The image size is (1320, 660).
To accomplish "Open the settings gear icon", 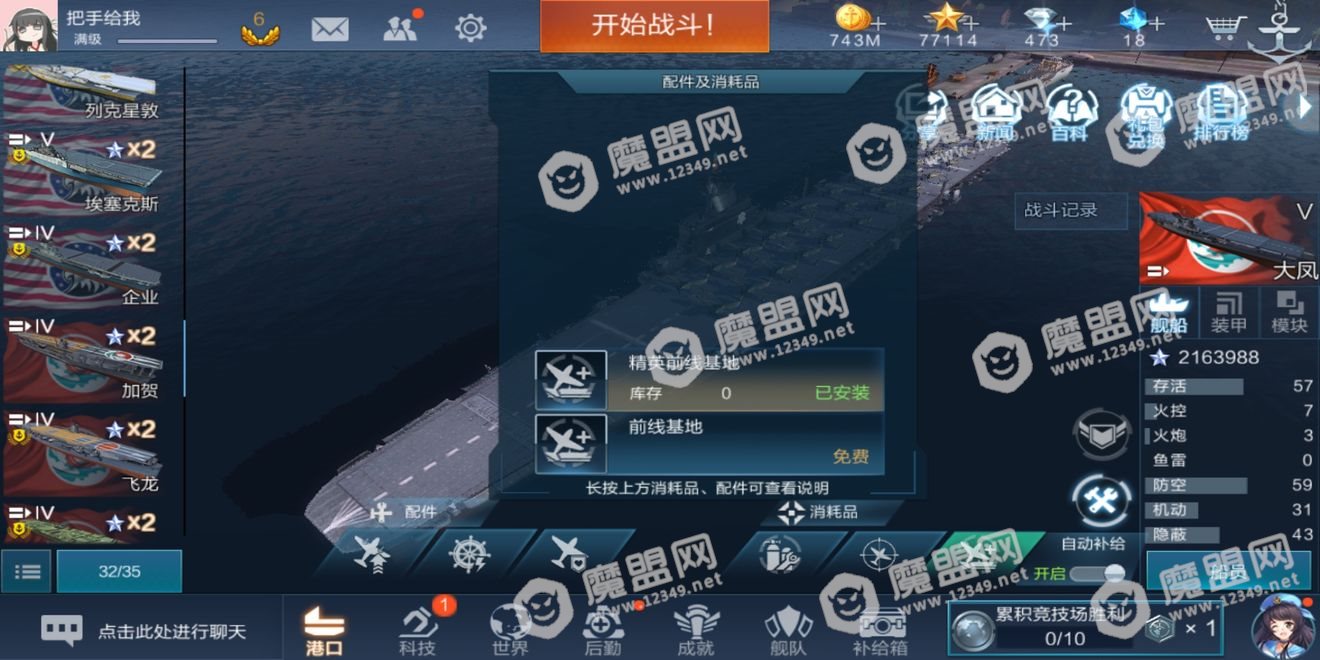I will (471, 28).
